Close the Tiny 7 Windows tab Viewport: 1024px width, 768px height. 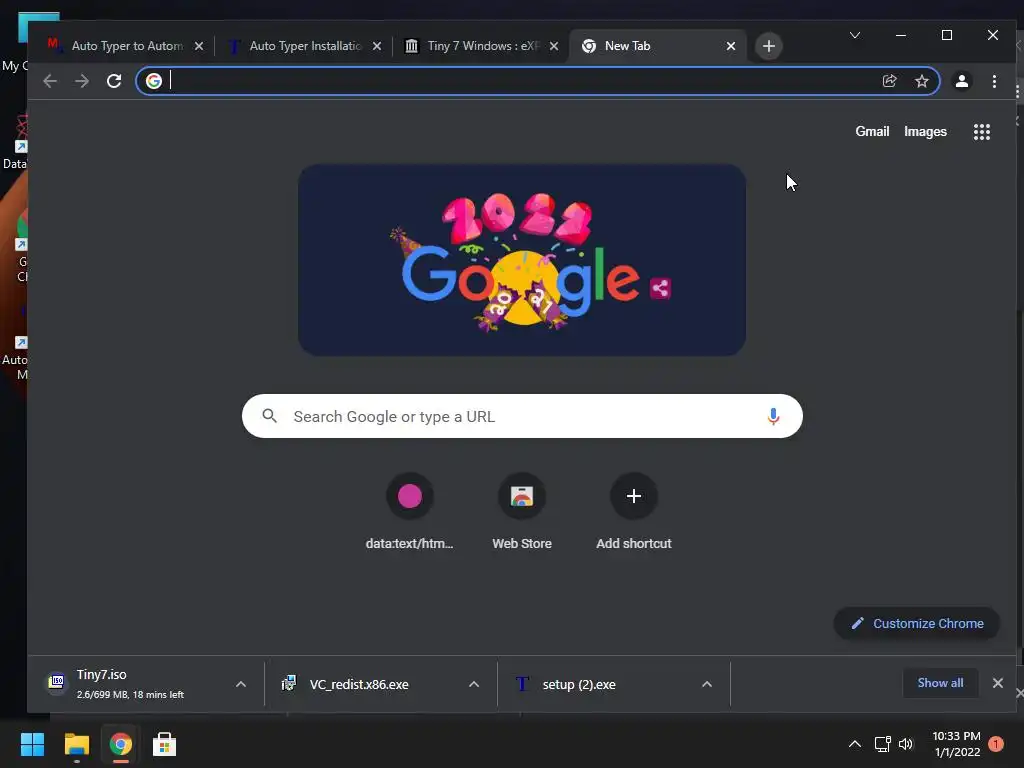coord(554,46)
